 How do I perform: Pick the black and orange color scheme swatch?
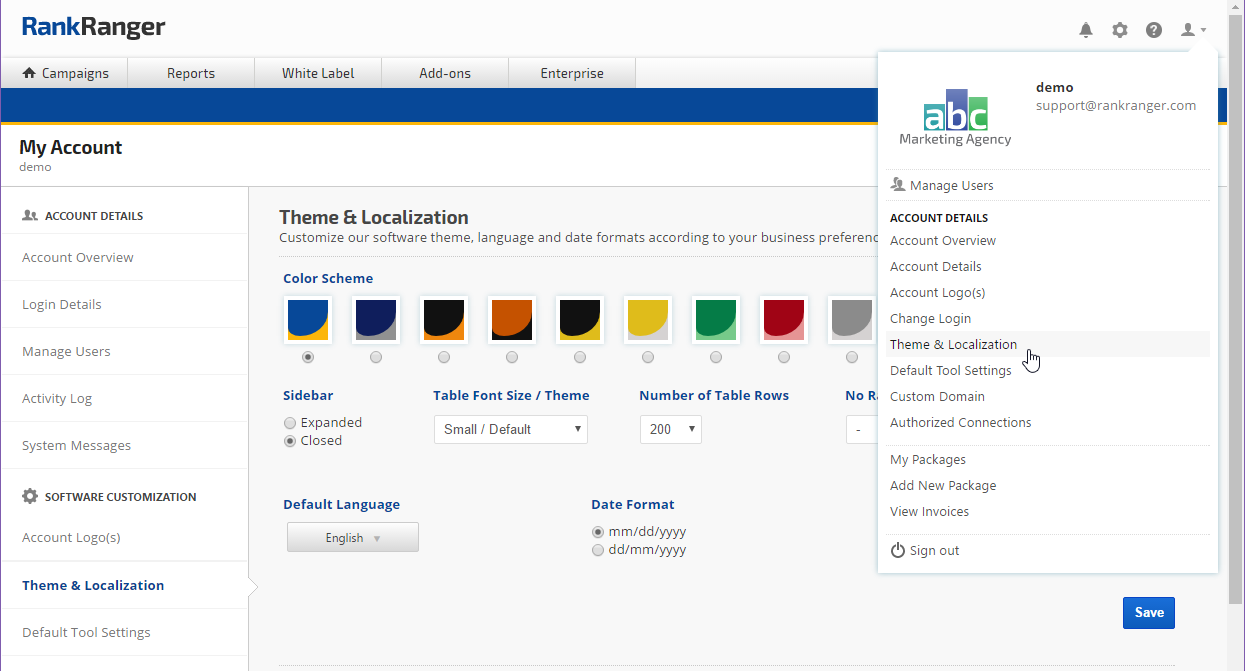pos(444,319)
